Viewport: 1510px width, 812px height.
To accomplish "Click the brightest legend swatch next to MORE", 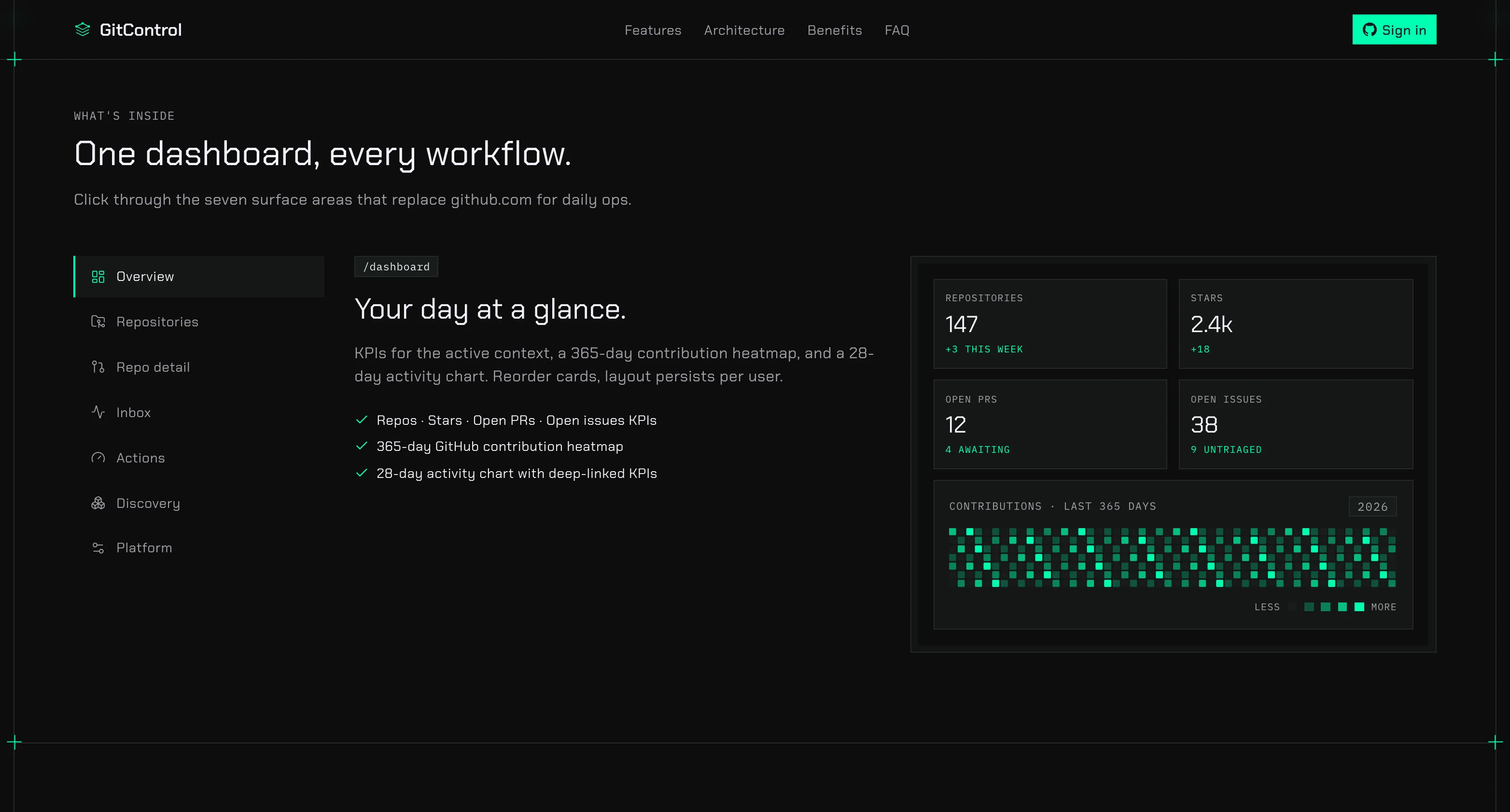I will (x=1359, y=607).
